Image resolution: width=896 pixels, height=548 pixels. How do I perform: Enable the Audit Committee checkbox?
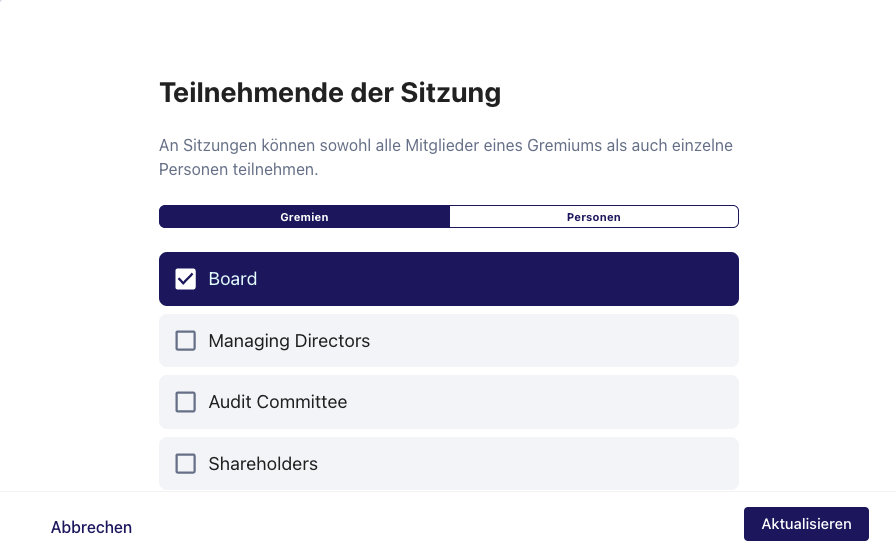[x=185, y=402]
